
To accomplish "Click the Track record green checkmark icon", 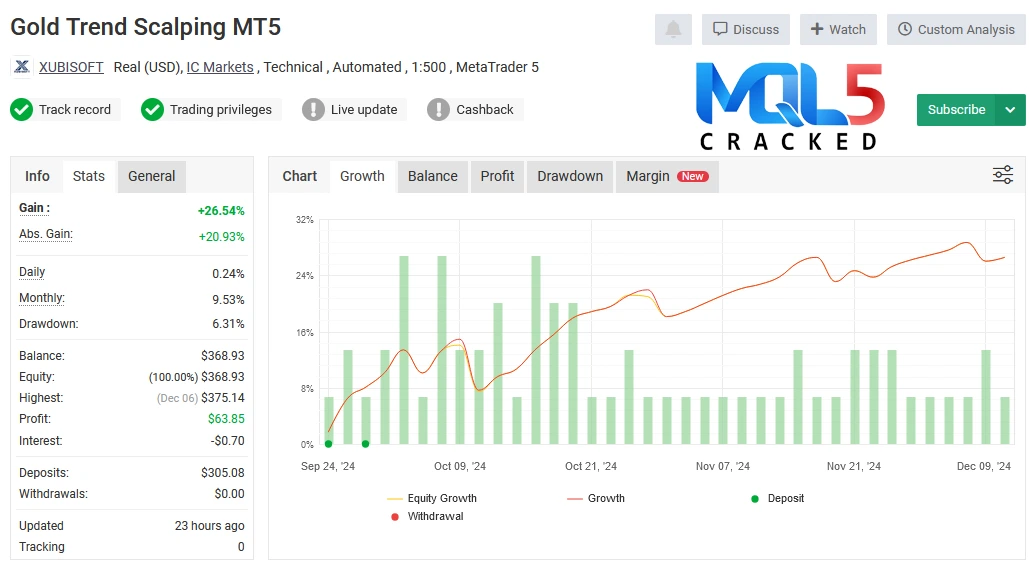I will point(22,110).
